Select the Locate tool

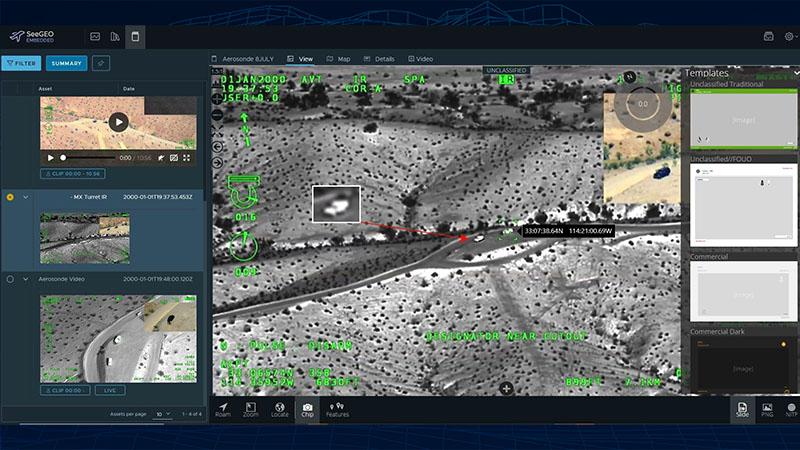pos(280,410)
